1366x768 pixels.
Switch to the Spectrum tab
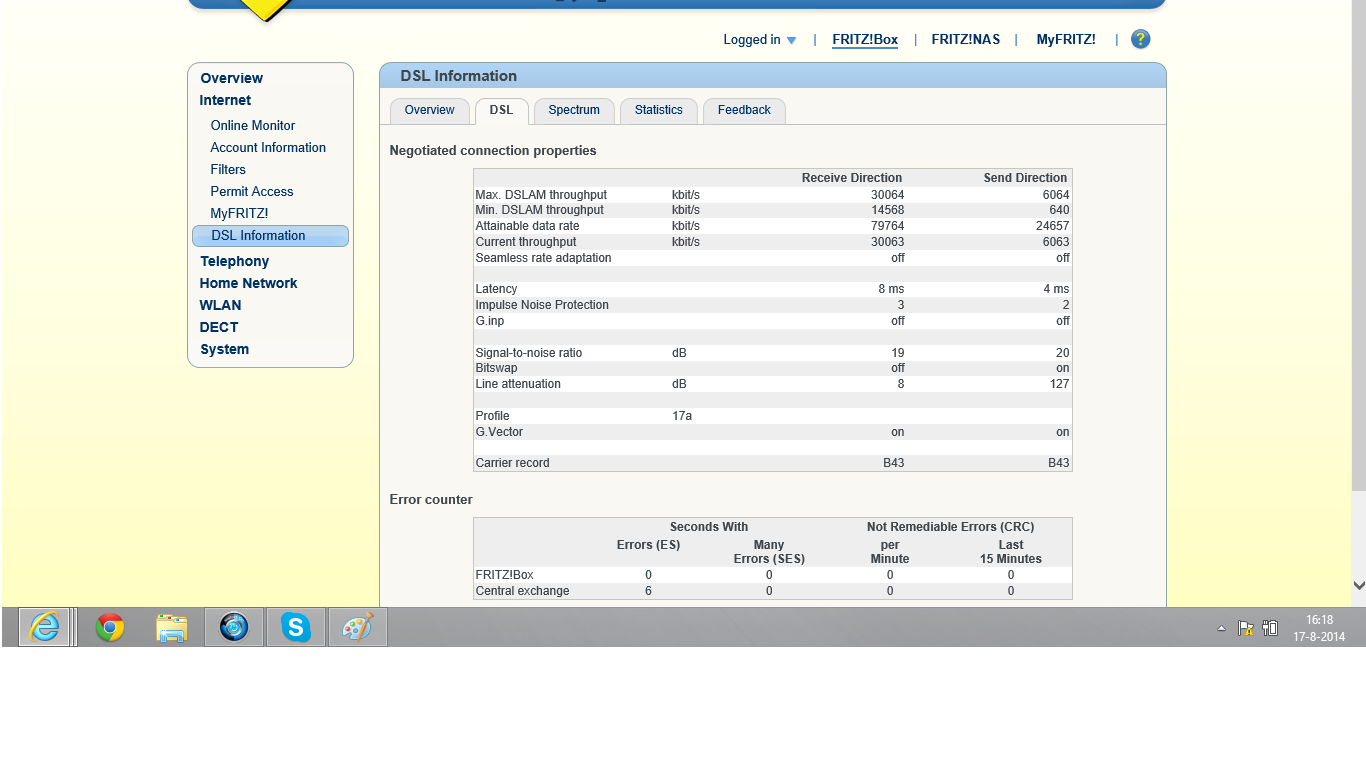(x=574, y=110)
